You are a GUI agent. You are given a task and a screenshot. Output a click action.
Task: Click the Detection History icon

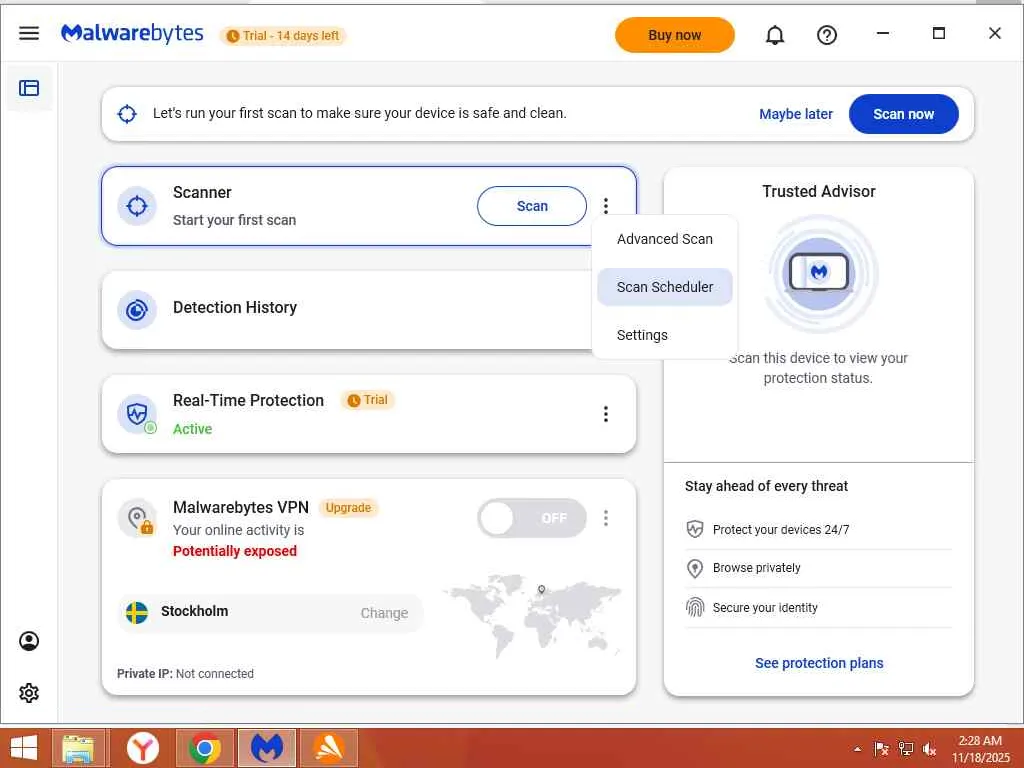[x=137, y=310]
